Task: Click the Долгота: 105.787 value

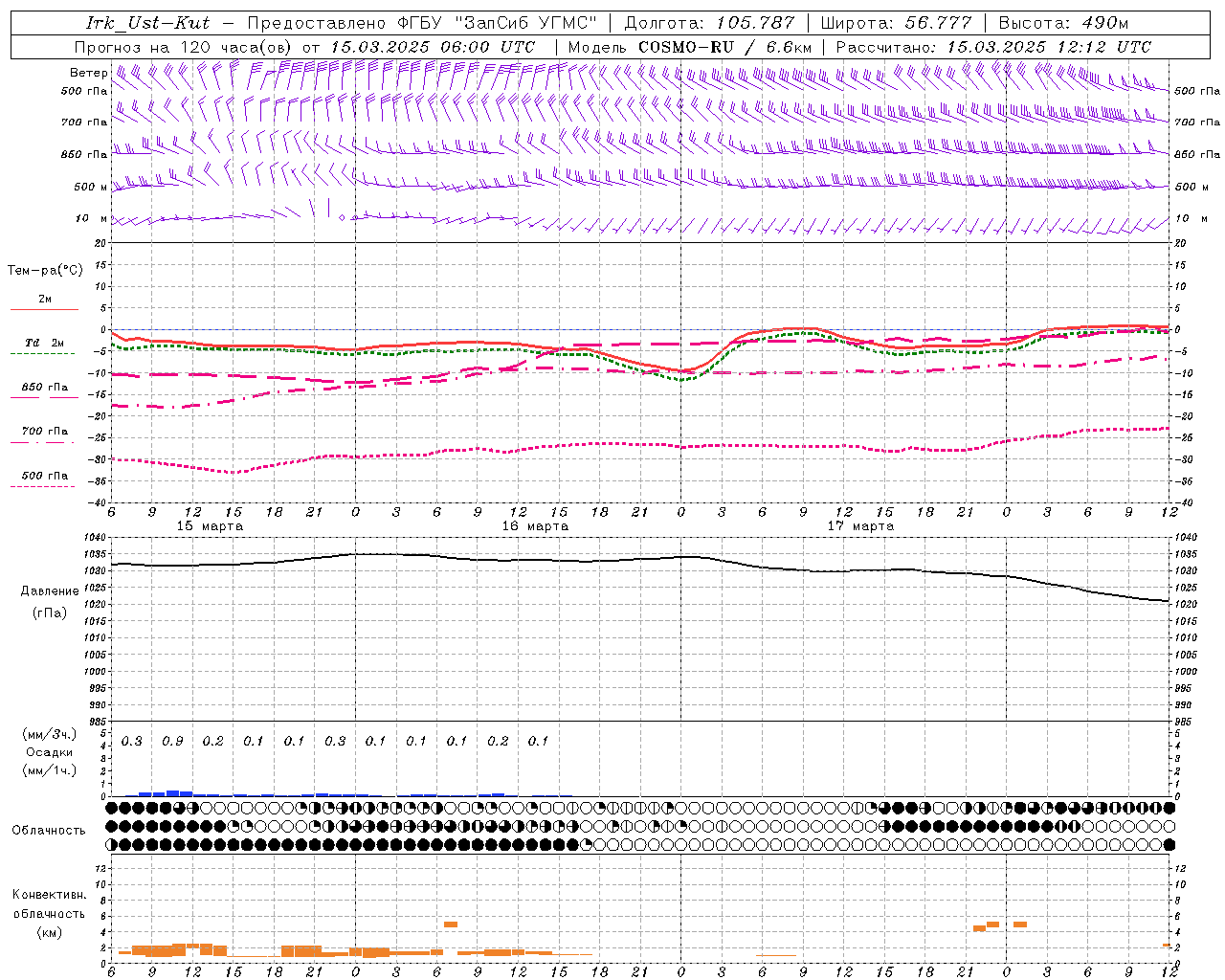Action: [709, 23]
